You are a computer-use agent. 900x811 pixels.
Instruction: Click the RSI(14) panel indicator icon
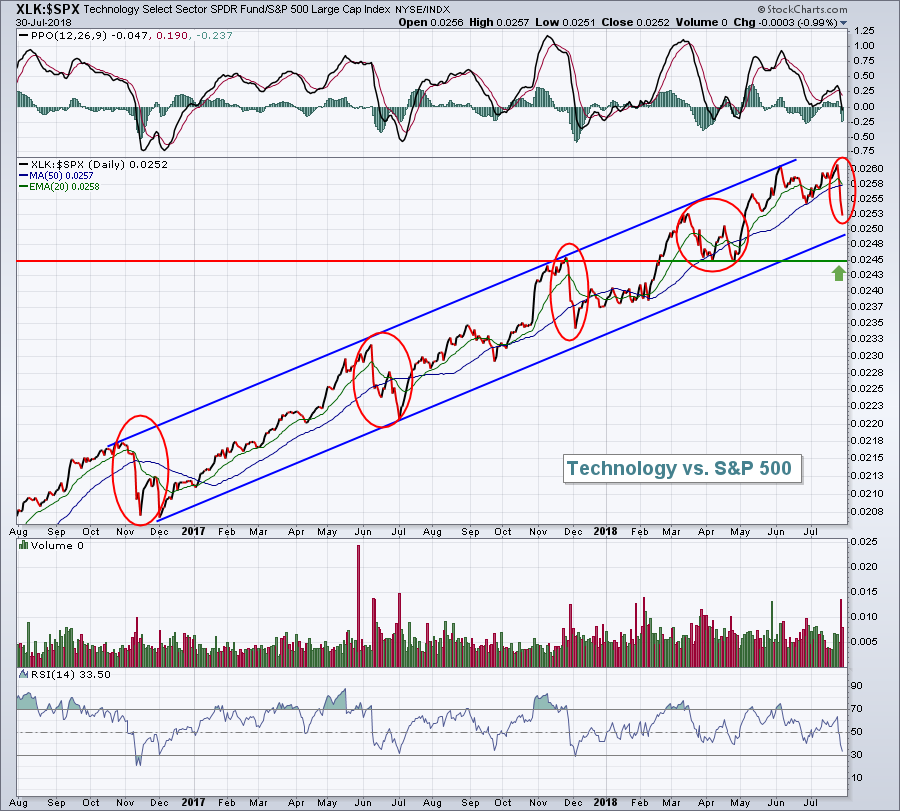pyautogui.click(x=24, y=674)
